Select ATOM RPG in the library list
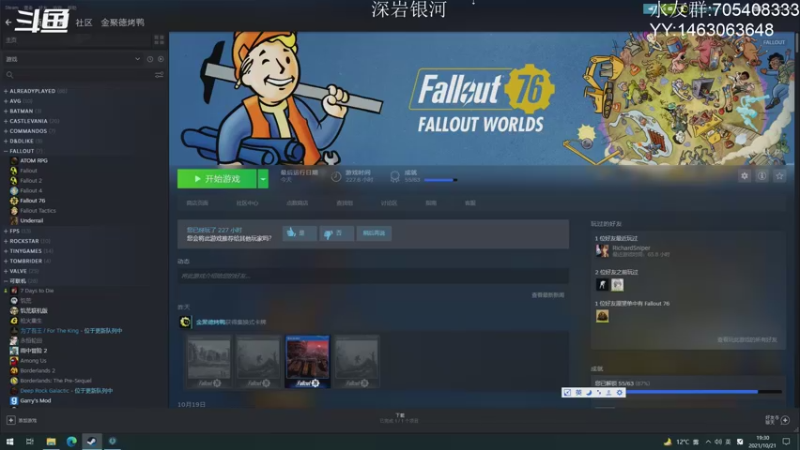The width and height of the screenshot is (800, 450). tap(34, 161)
